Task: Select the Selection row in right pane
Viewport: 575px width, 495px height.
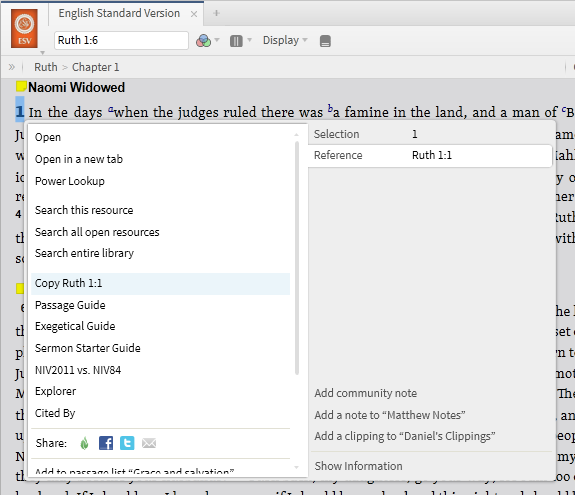Action: pos(431,134)
